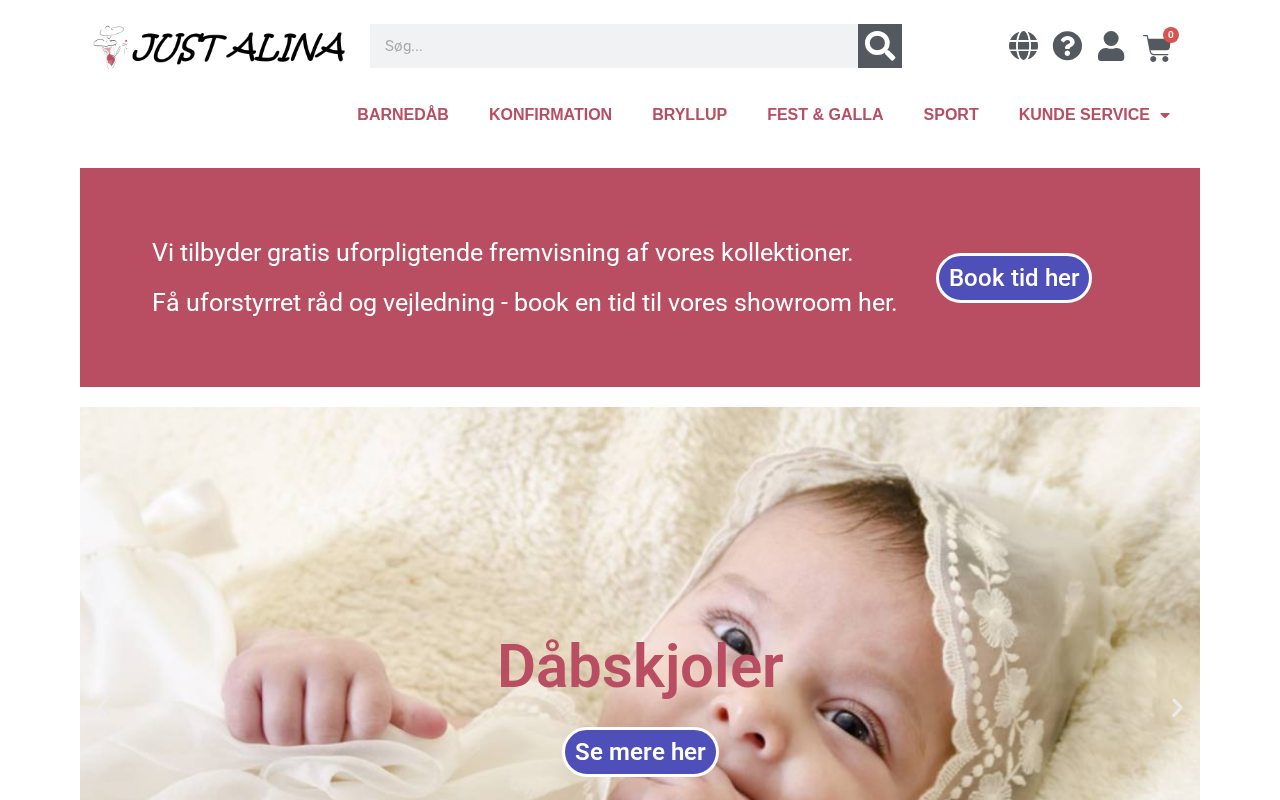Screen dimensions: 1280x800
Task: Open the Konfirmation menu item
Action: pos(550,115)
